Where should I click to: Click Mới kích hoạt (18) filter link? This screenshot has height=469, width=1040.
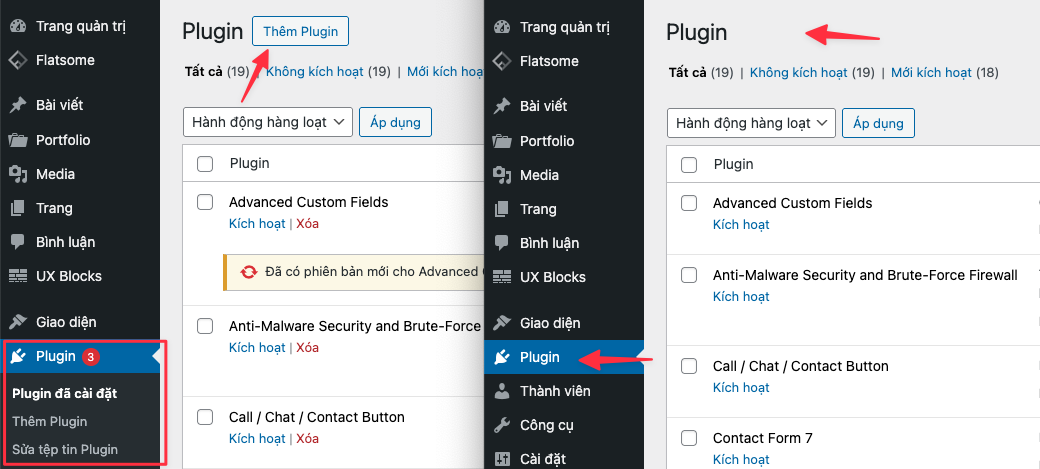coord(944,72)
